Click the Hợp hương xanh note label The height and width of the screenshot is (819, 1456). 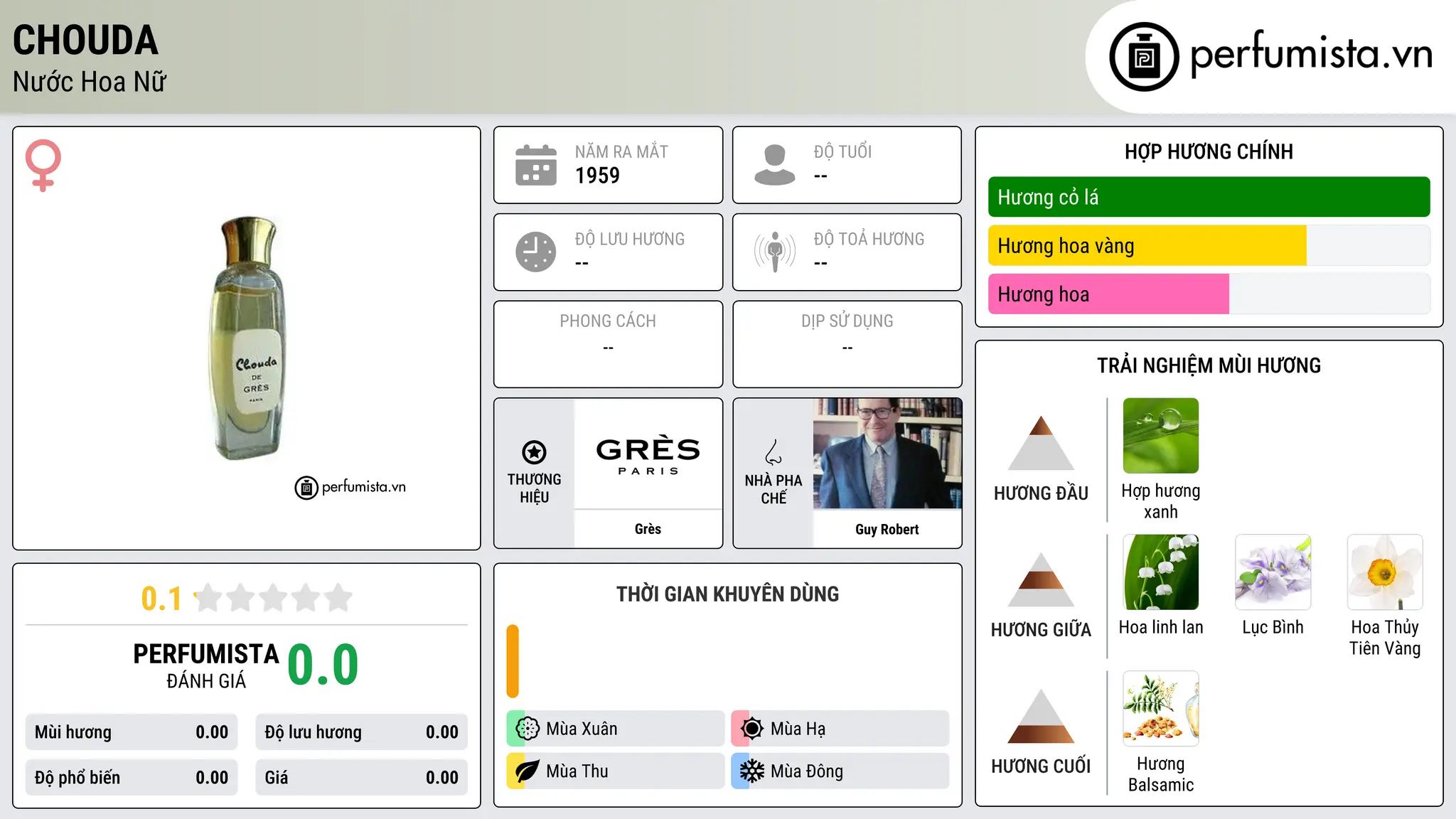click(x=1161, y=501)
